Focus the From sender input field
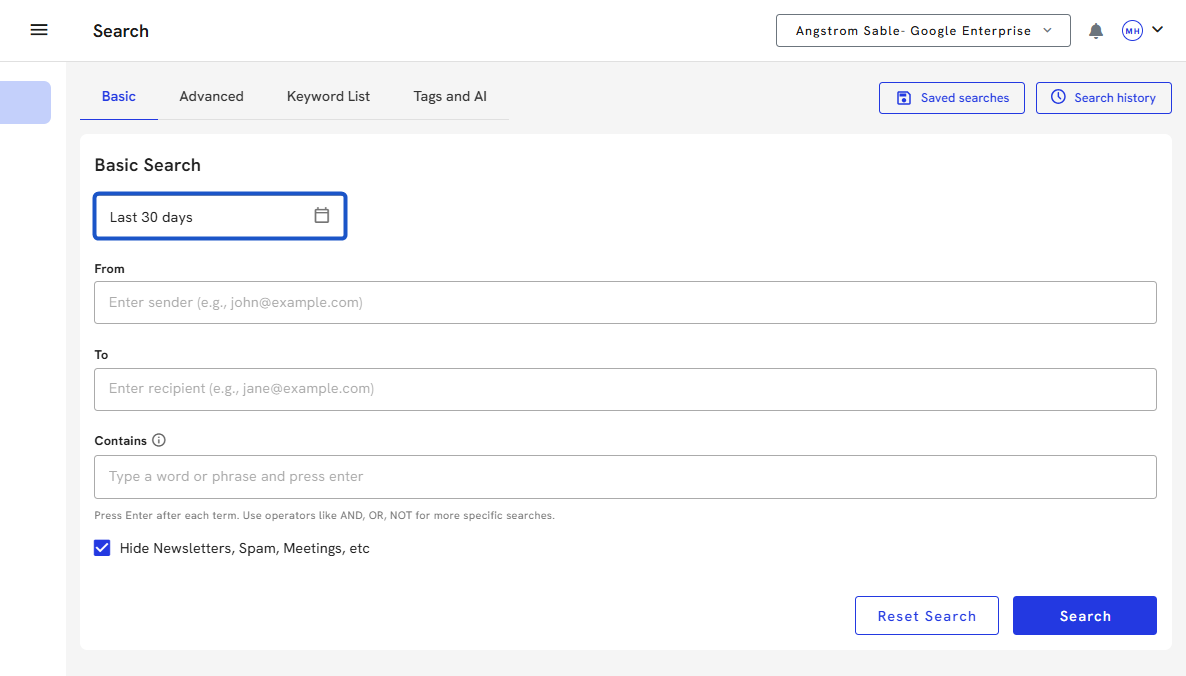This screenshot has width=1186, height=676. click(x=625, y=302)
